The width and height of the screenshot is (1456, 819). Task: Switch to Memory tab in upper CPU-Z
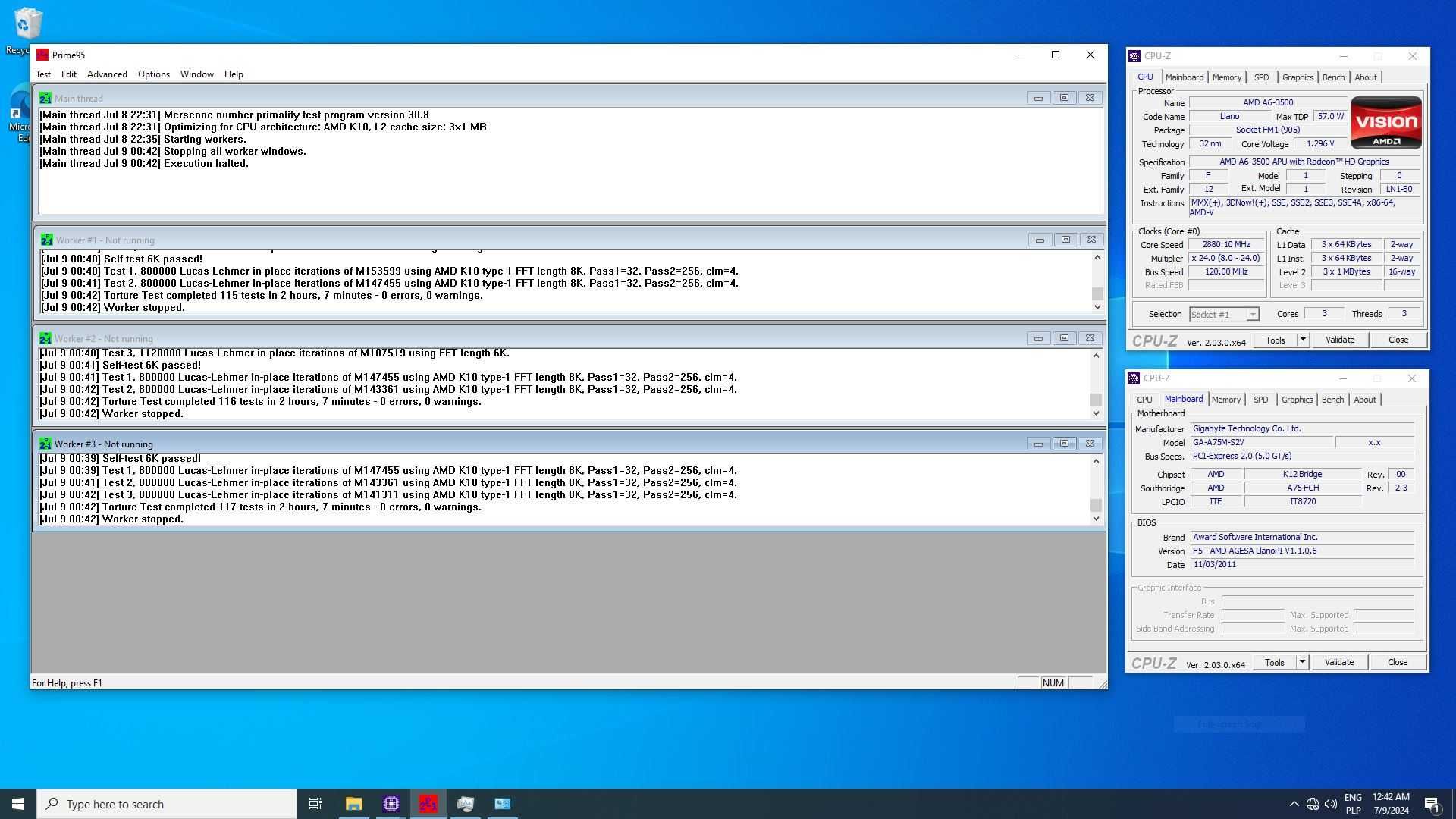point(1227,77)
